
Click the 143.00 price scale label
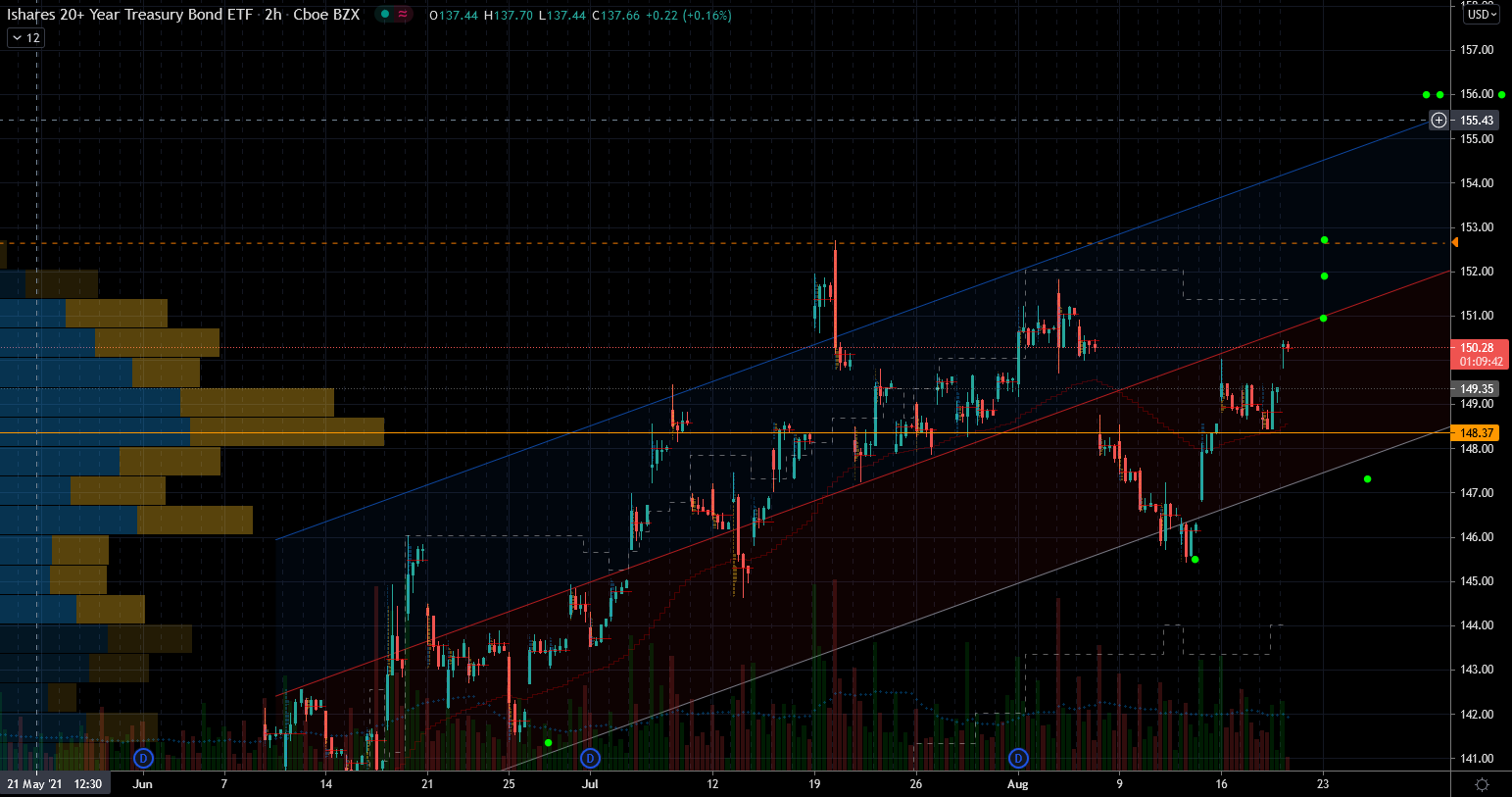pyautogui.click(x=1477, y=670)
